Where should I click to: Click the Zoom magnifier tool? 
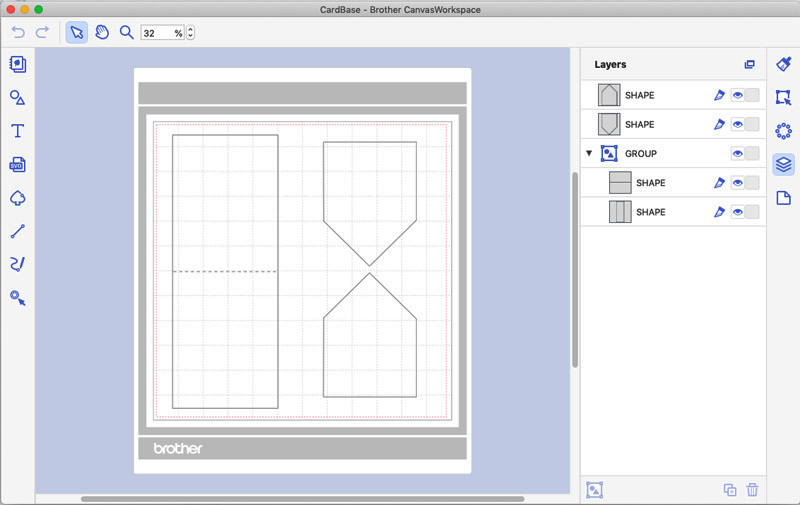[127, 33]
